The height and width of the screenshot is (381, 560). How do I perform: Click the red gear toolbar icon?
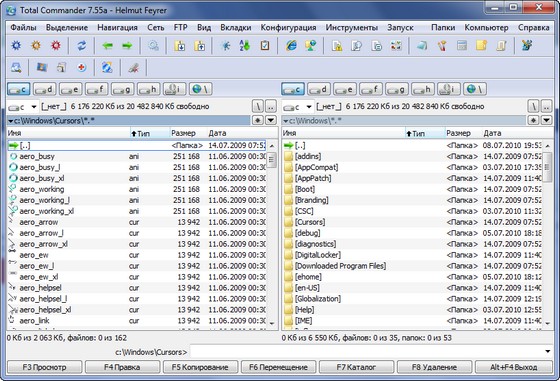(x=56, y=46)
